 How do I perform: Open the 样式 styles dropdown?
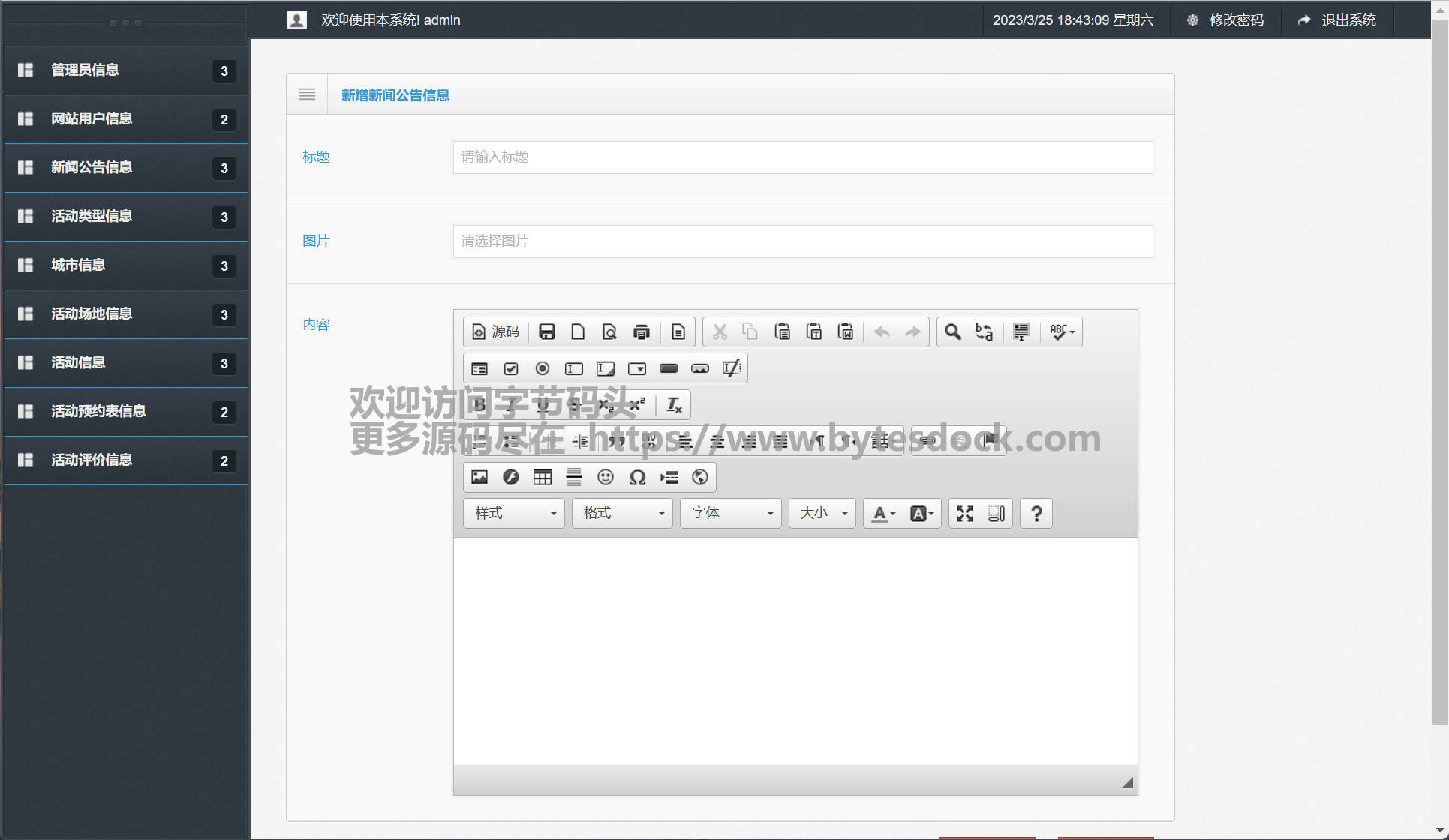click(x=514, y=513)
